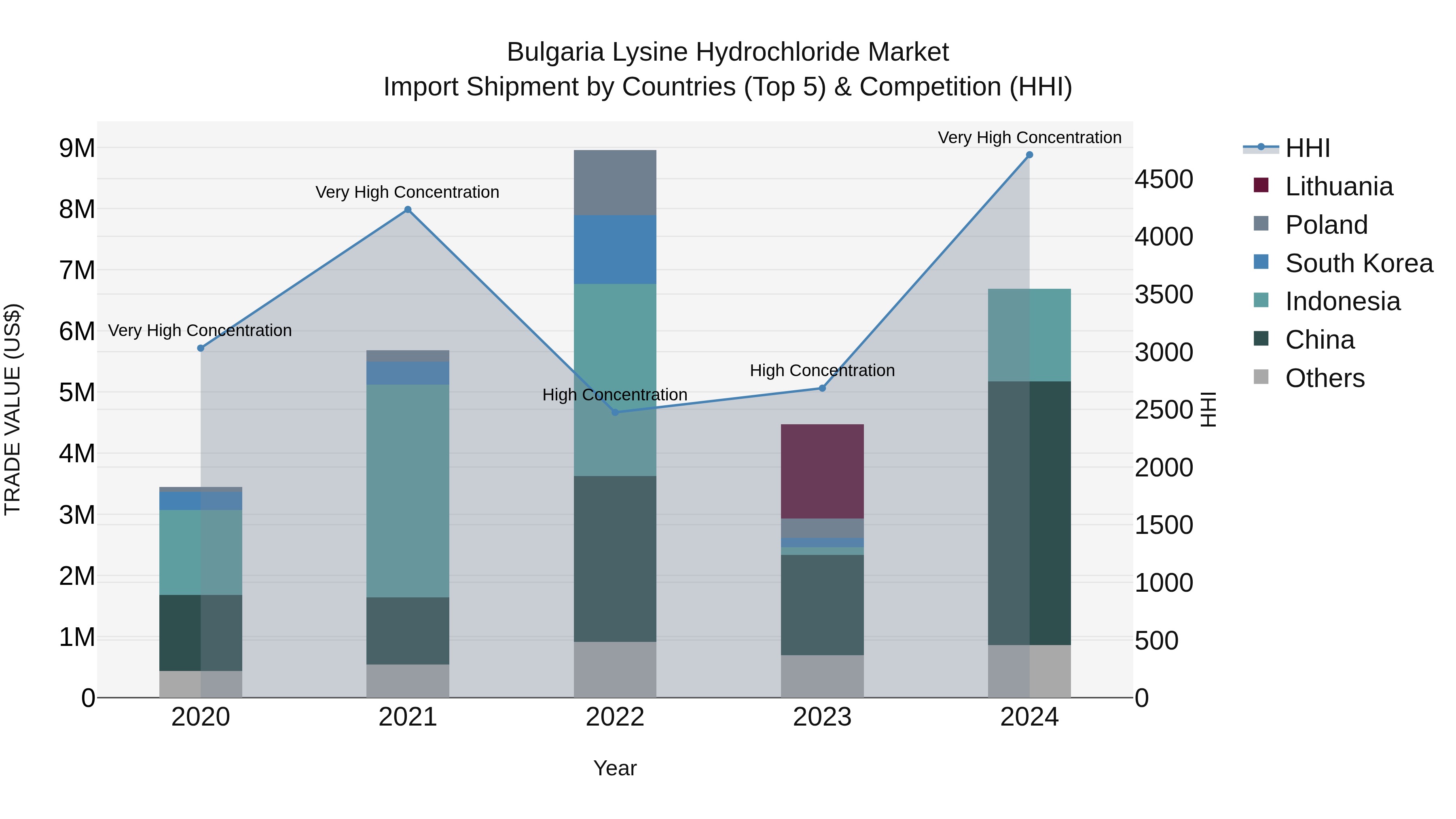Click the 'Very High Concentration' label above 2021

pyautogui.click(x=408, y=192)
